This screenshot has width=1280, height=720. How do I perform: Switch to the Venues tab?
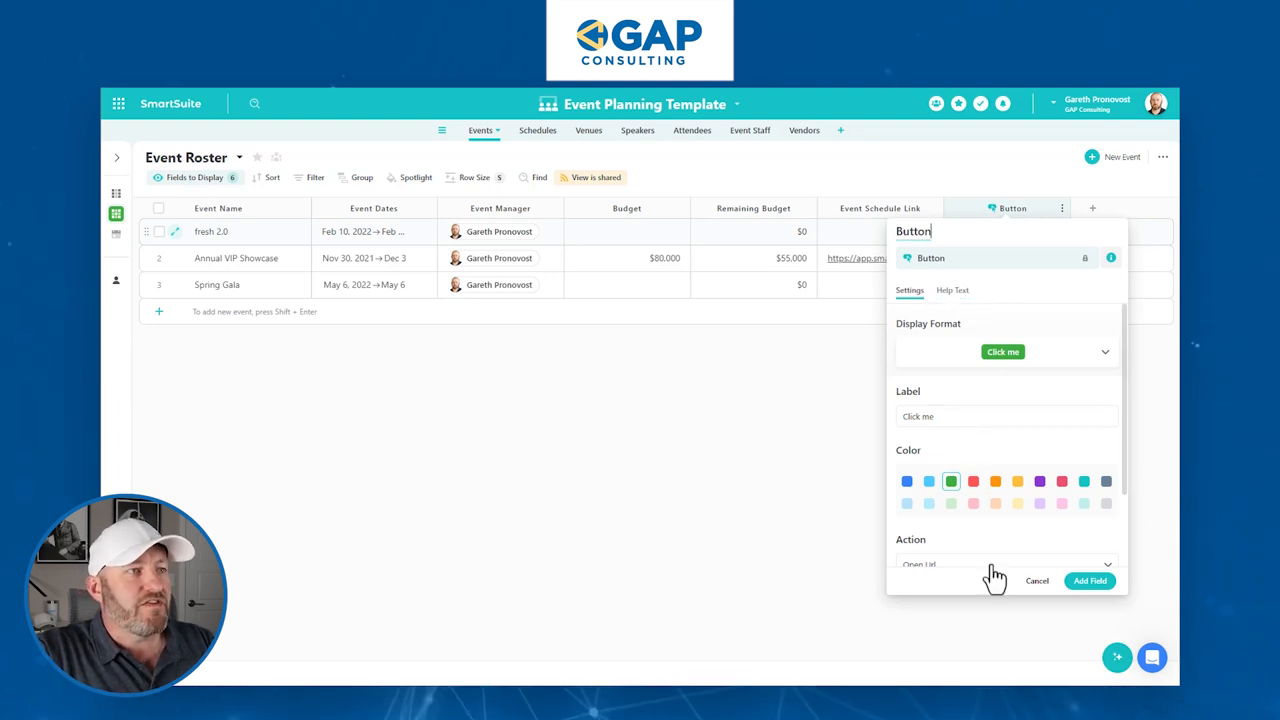pyautogui.click(x=588, y=130)
